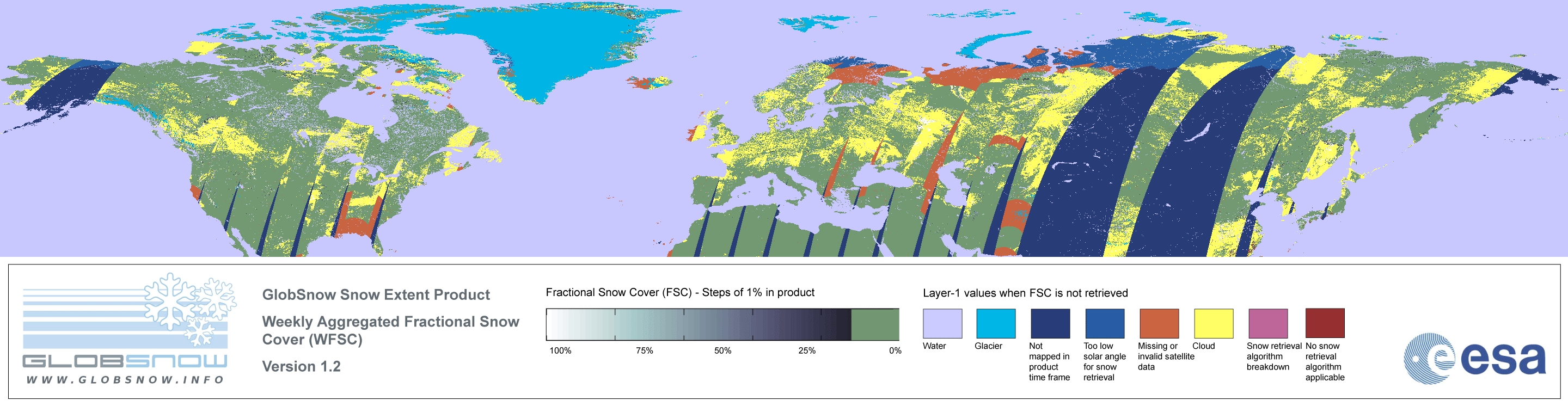Click 'Not mapped in product time frame' label

pyautogui.click(x=1049, y=361)
